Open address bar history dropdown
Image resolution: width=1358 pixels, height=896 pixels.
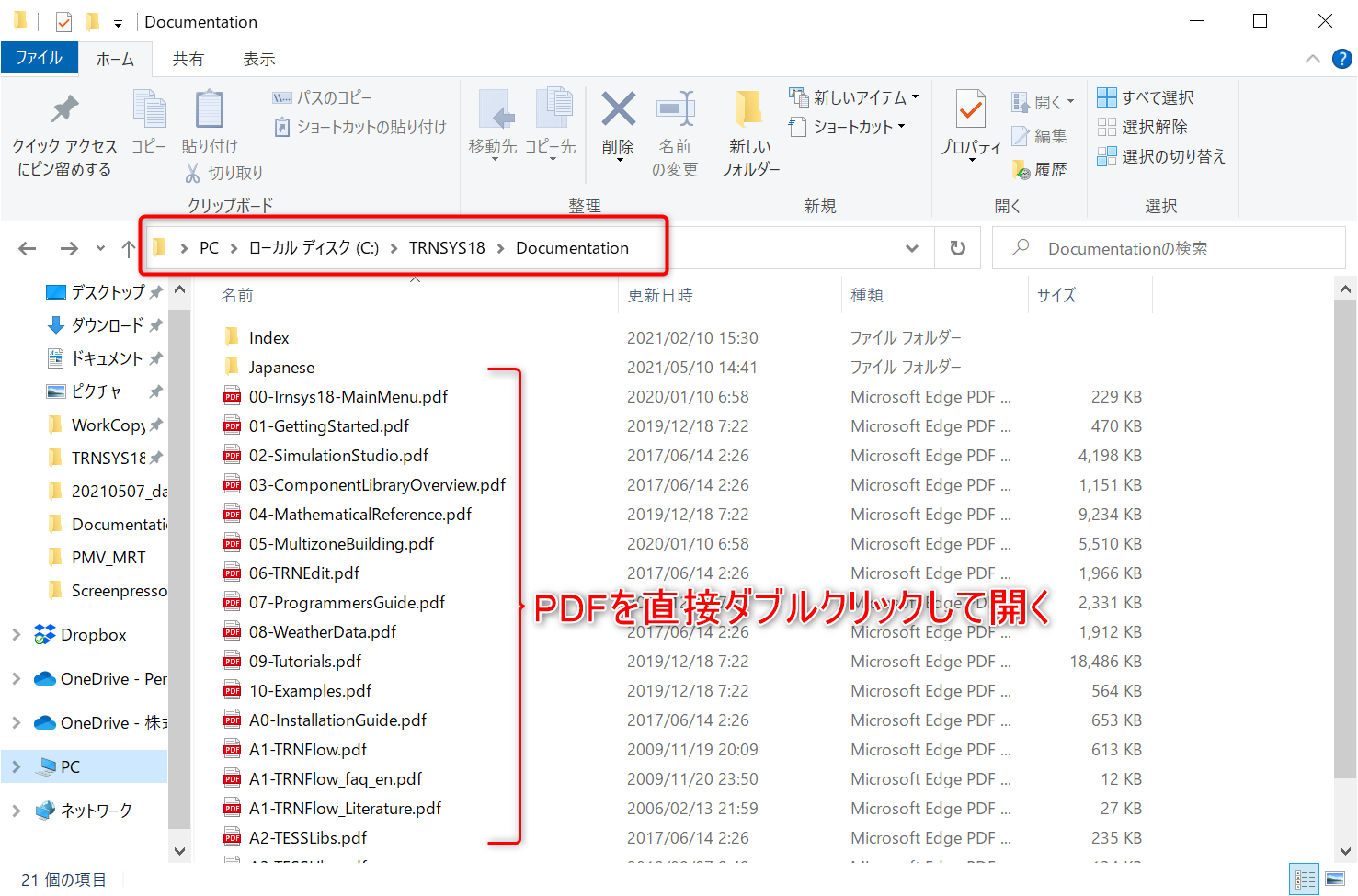click(911, 248)
